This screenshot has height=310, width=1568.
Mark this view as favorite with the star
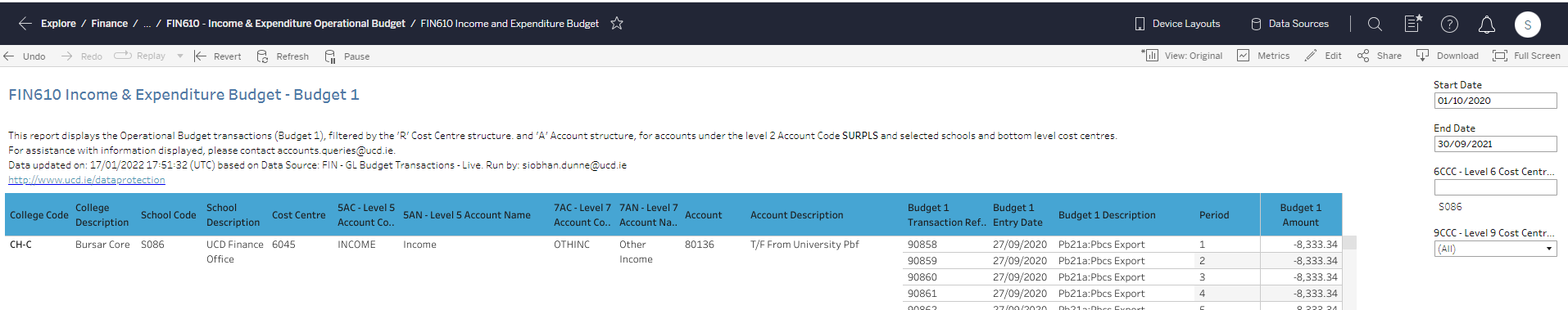pos(617,24)
